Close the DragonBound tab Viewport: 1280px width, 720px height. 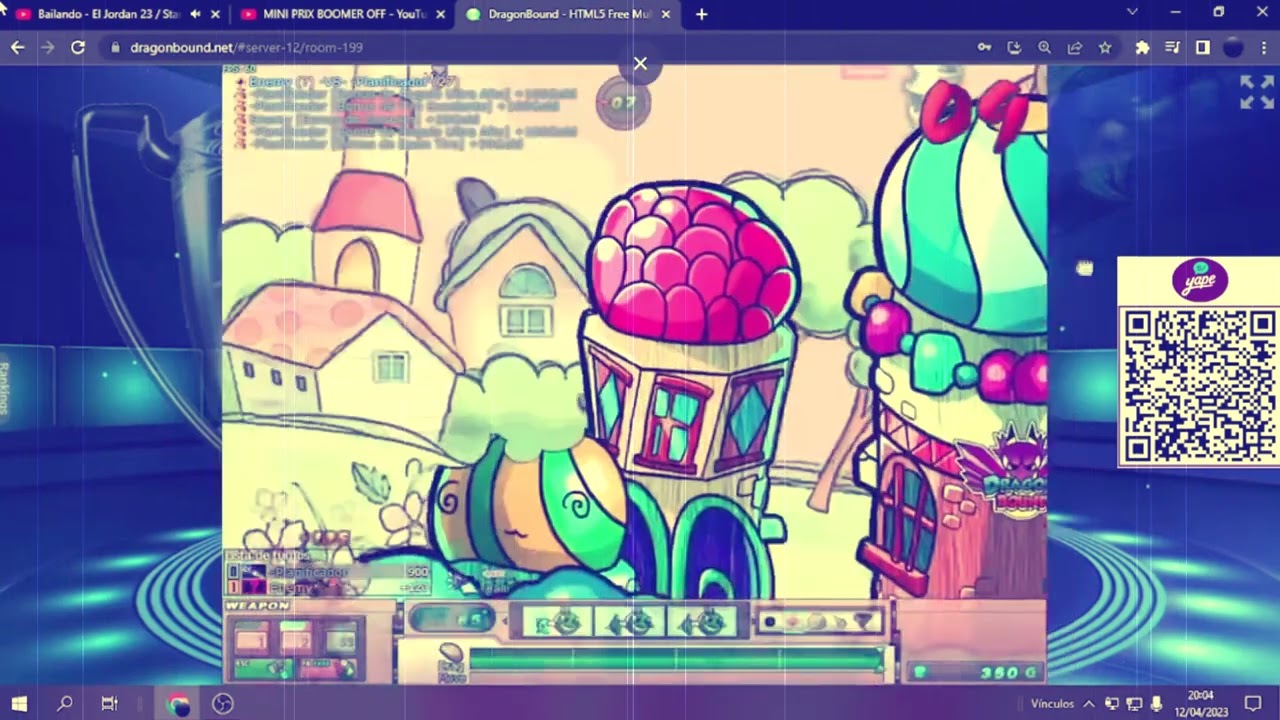click(666, 14)
